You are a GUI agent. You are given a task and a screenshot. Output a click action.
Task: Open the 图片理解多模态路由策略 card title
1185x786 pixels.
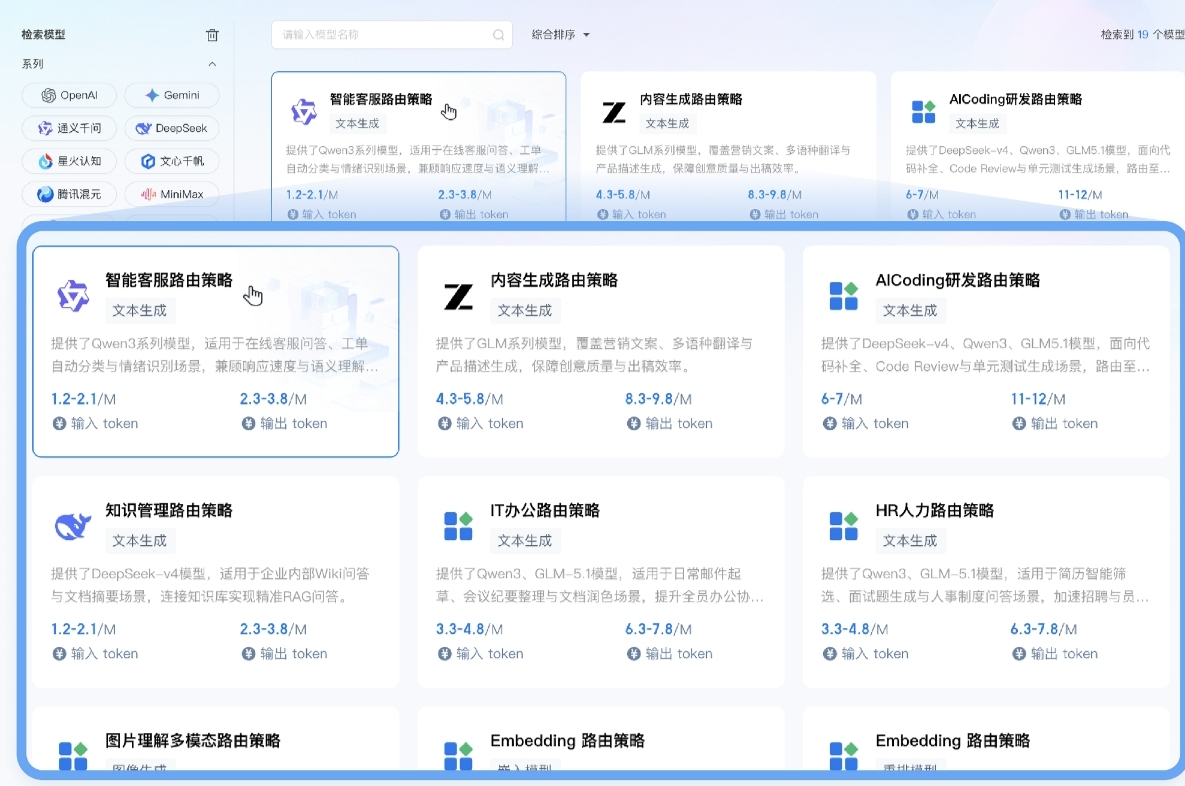[x=193, y=741]
